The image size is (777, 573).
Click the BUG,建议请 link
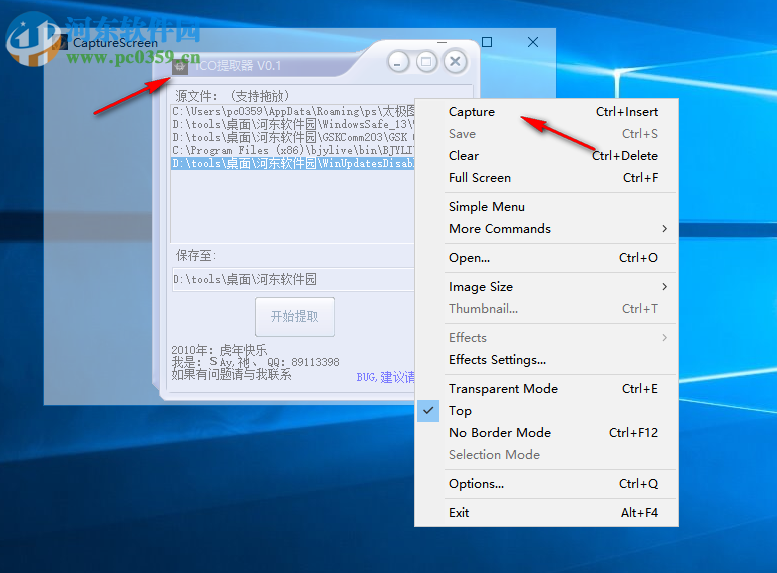pyautogui.click(x=386, y=377)
